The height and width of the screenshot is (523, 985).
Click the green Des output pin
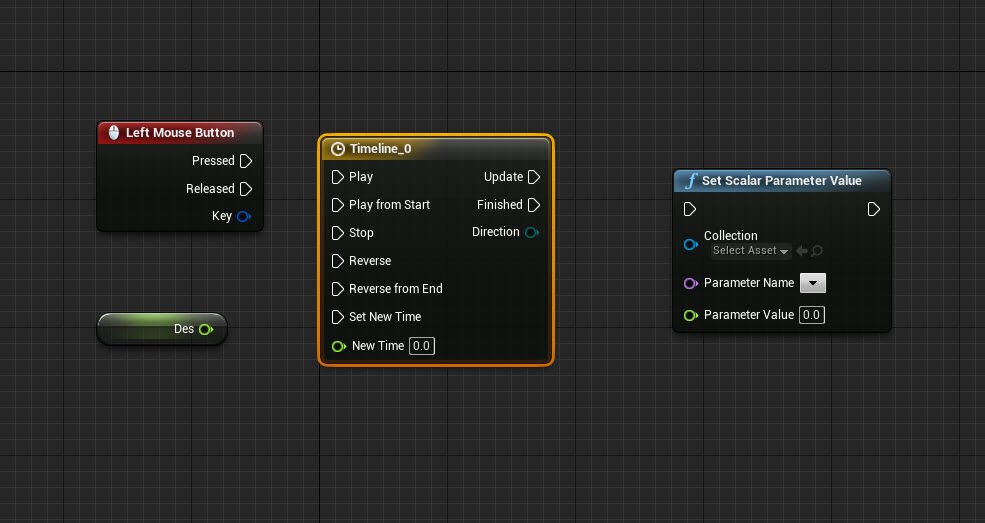tap(206, 329)
